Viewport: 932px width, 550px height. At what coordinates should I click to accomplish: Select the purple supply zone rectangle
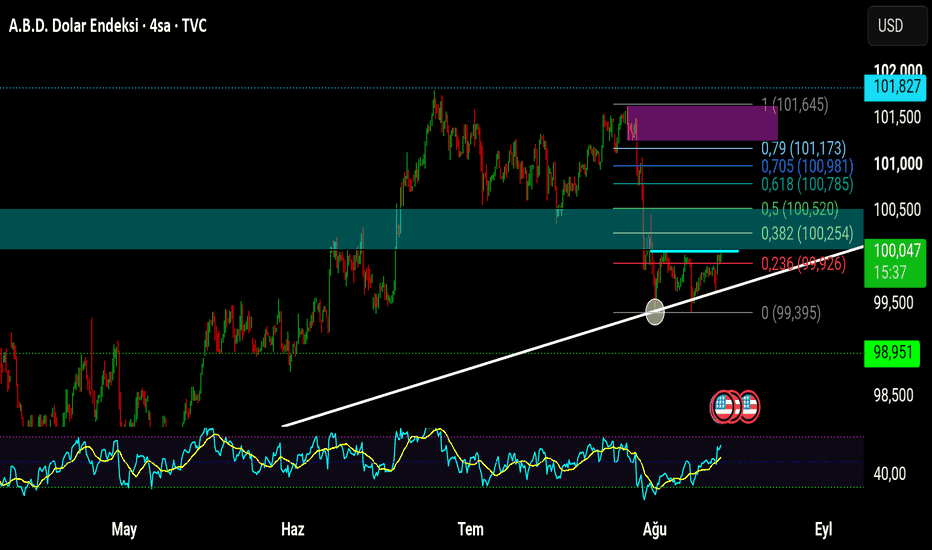[x=702, y=123]
